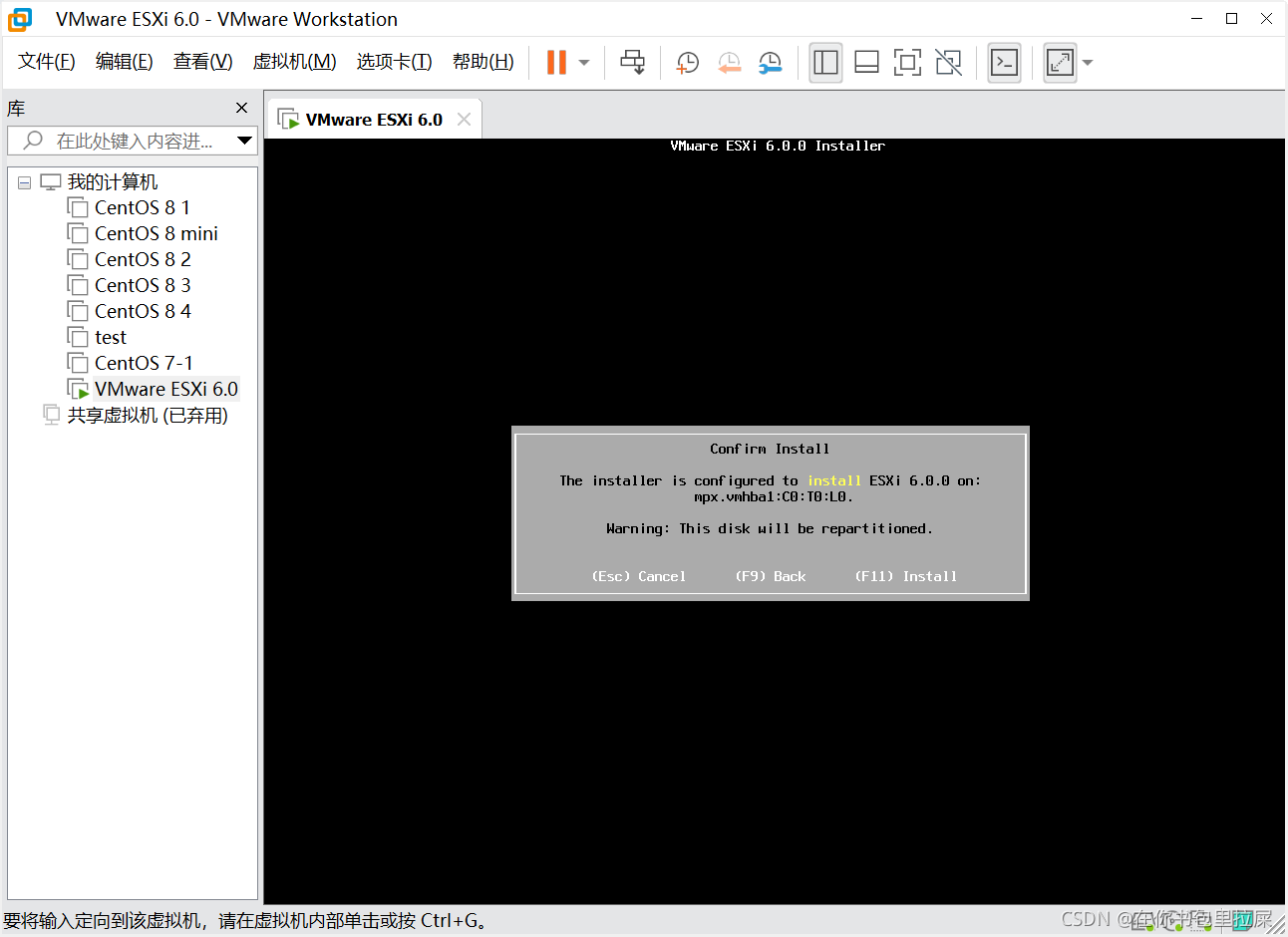
Task: Minimize the VMware Workstation window
Action: coord(1197,19)
